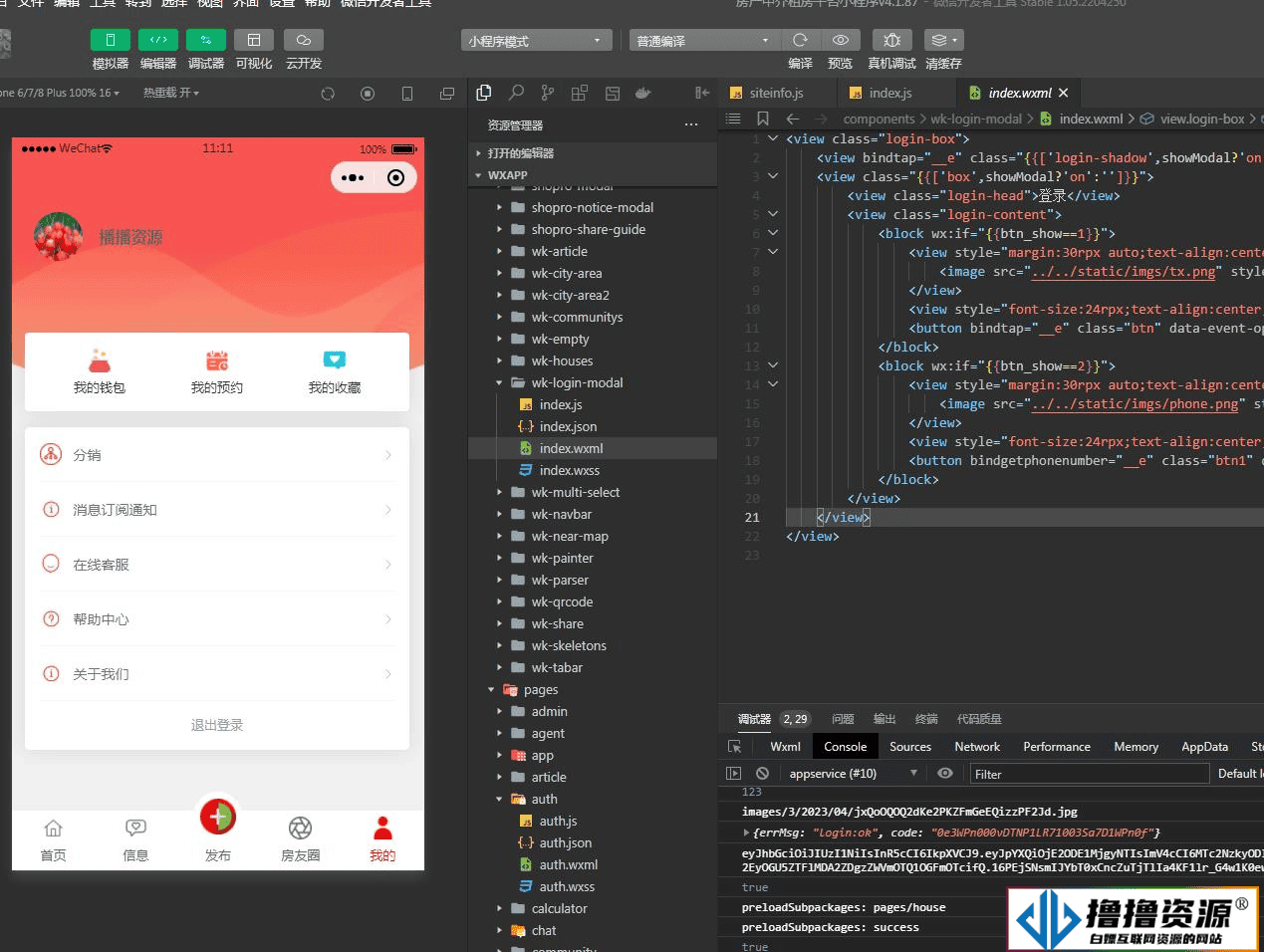
Task: Open the source control branch icon
Action: (x=548, y=93)
